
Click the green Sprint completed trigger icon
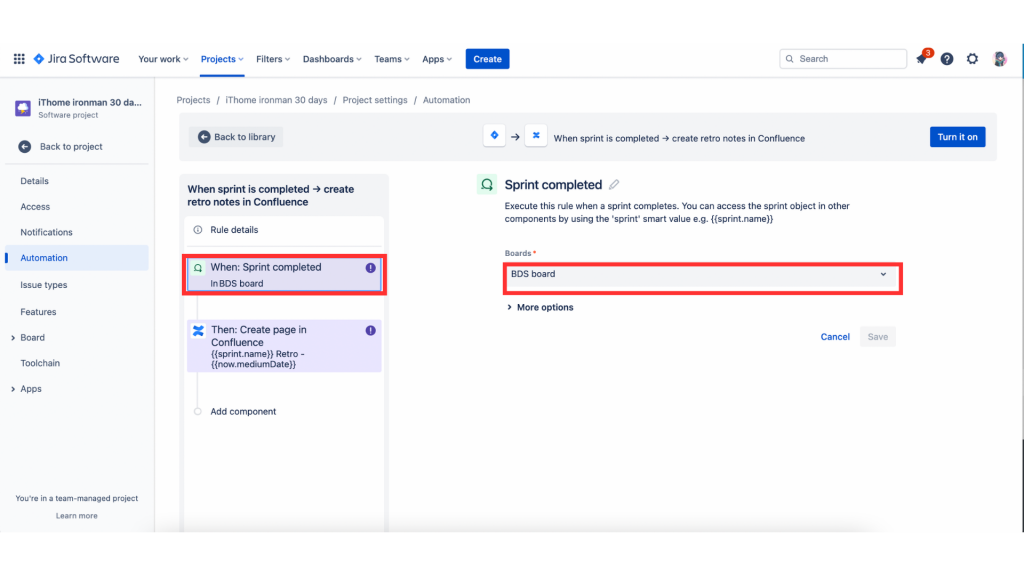tap(487, 185)
